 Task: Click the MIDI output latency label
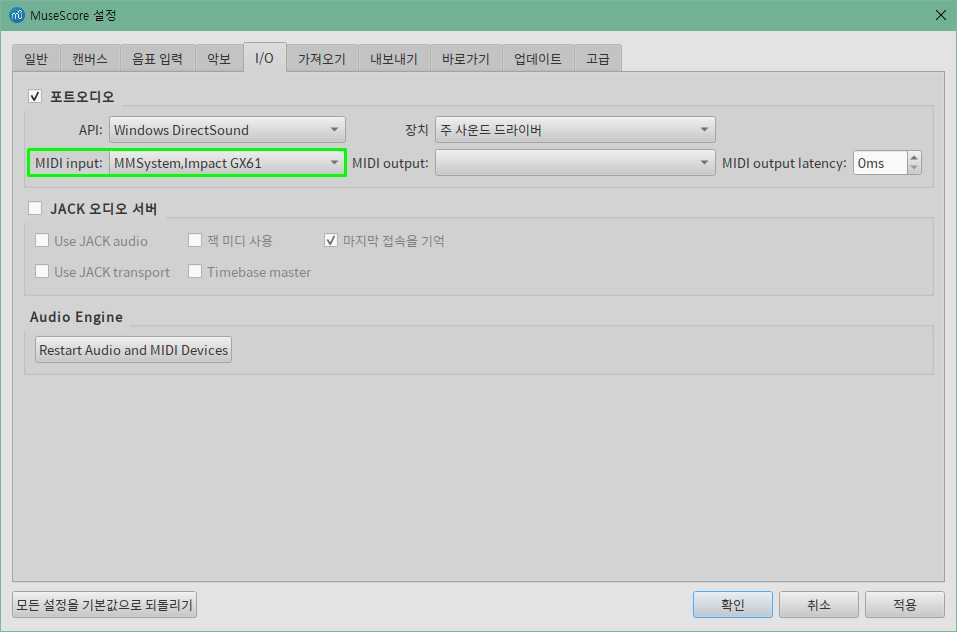pos(784,163)
